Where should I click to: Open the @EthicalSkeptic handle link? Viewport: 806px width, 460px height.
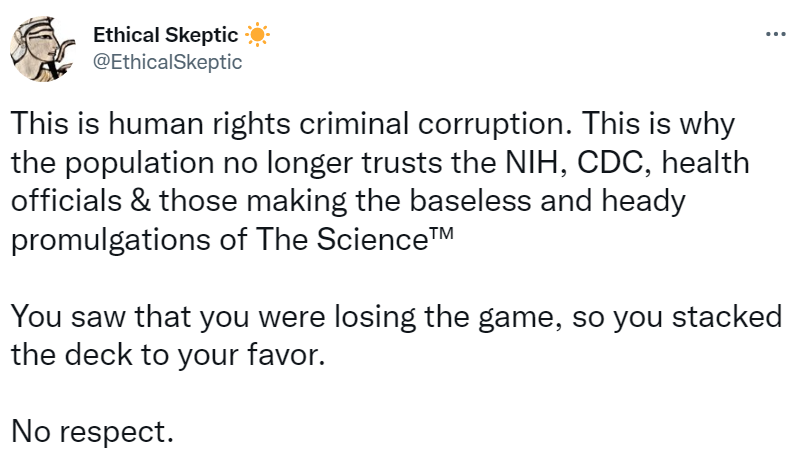[168, 61]
